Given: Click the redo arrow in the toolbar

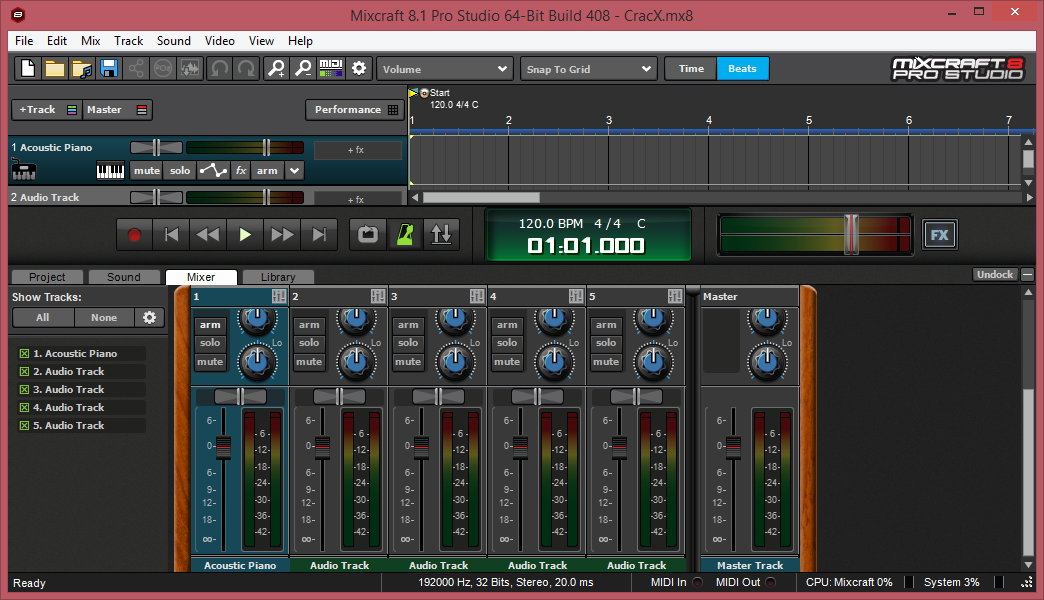Looking at the screenshot, I should [x=246, y=69].
